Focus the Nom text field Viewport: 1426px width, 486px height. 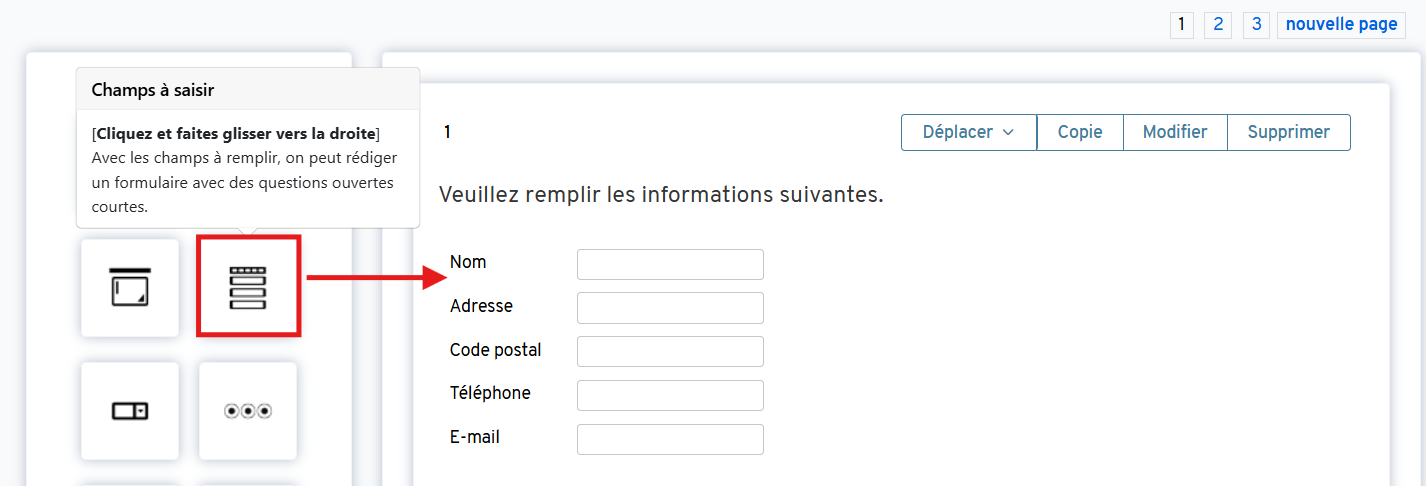point(670,264)
